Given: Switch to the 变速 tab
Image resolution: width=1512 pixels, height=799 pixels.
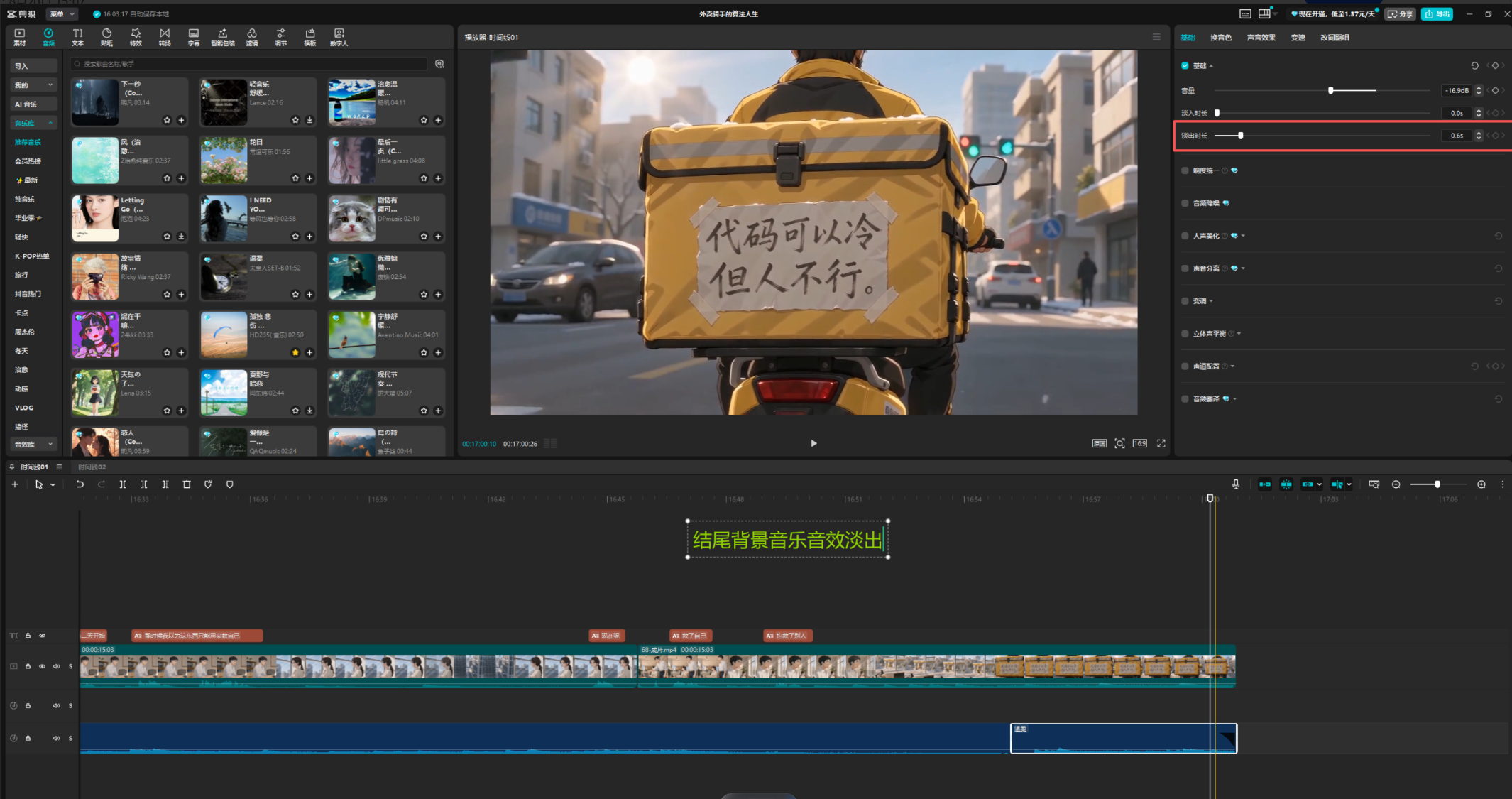Looking at the screenshot, I should point(1298,38).
